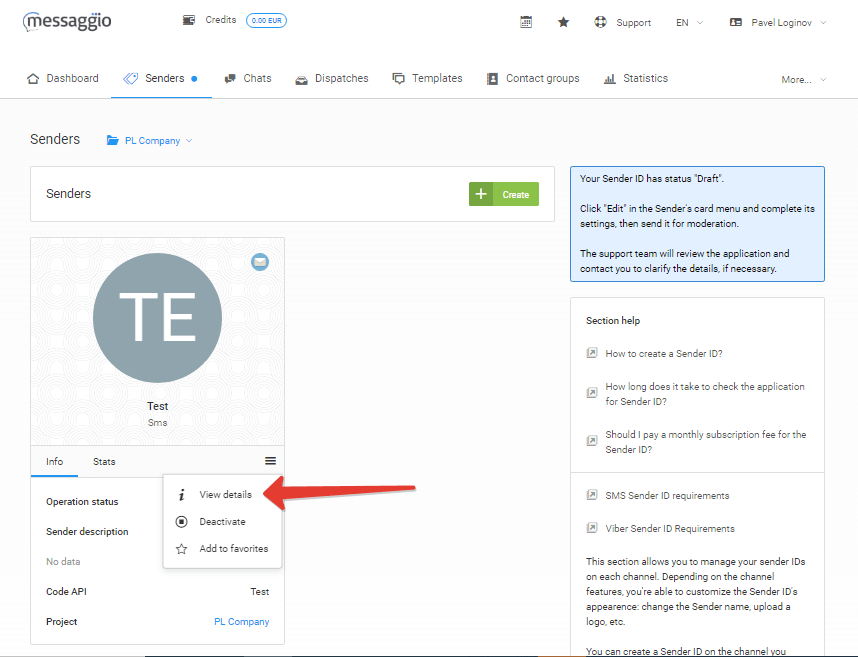Select the Info tab on sender card
Image resolution: width=858 pixels, height=657 pixels.
click(x=54, y=462)
